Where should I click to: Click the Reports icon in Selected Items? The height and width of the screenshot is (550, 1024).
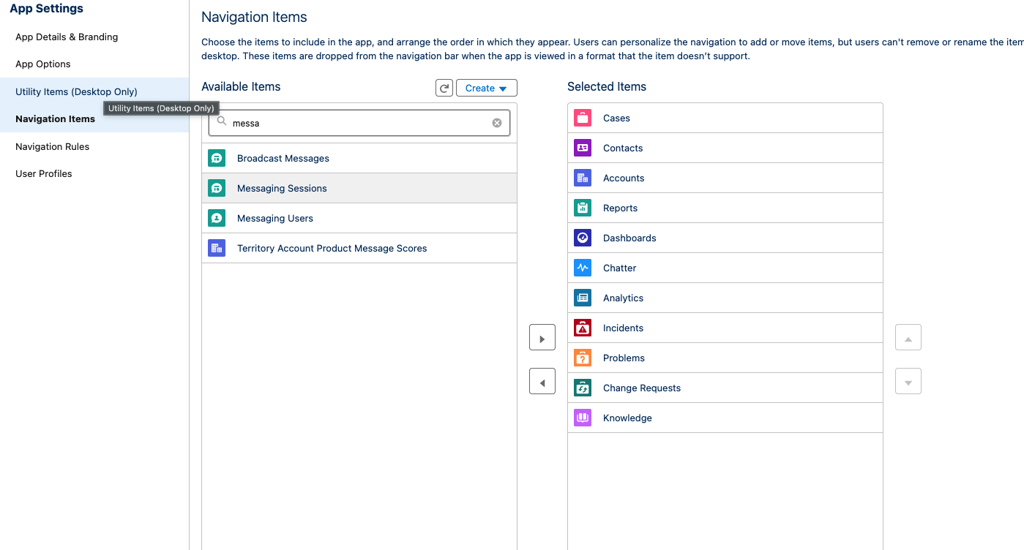click(583, 208)
